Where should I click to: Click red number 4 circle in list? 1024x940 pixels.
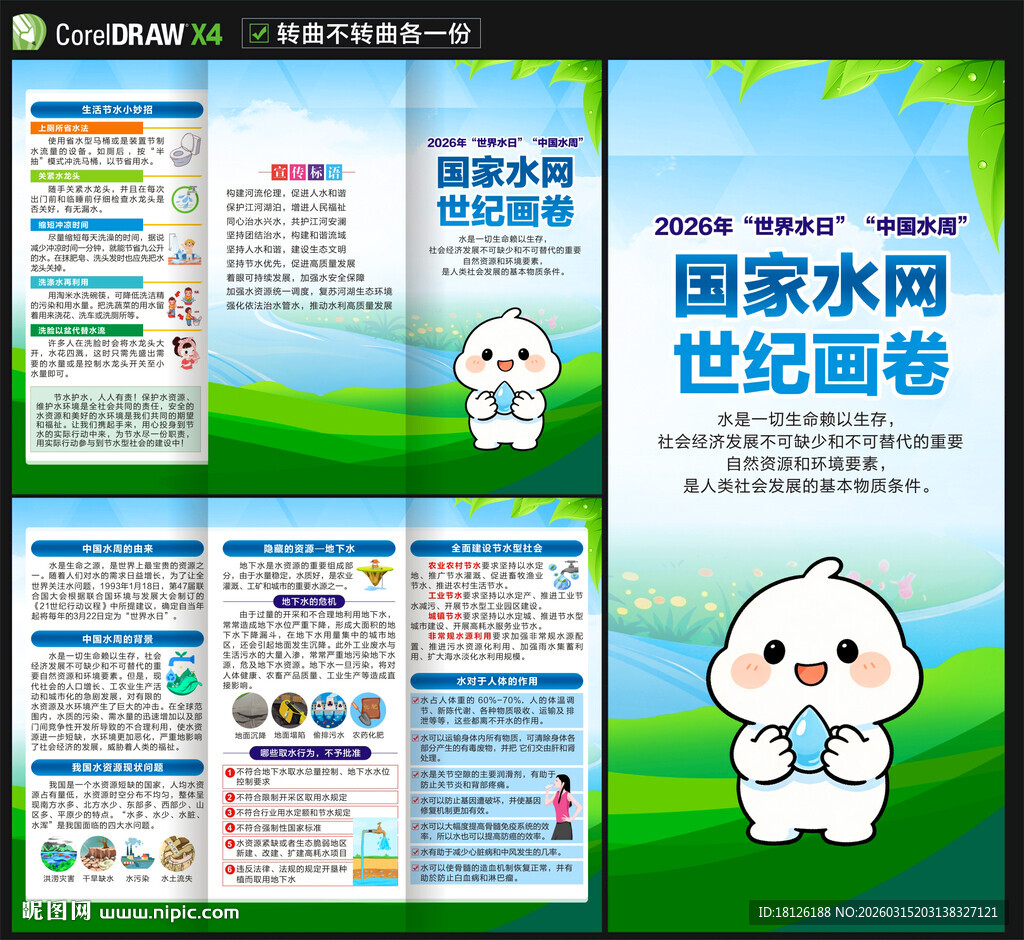tap(230, 828)
